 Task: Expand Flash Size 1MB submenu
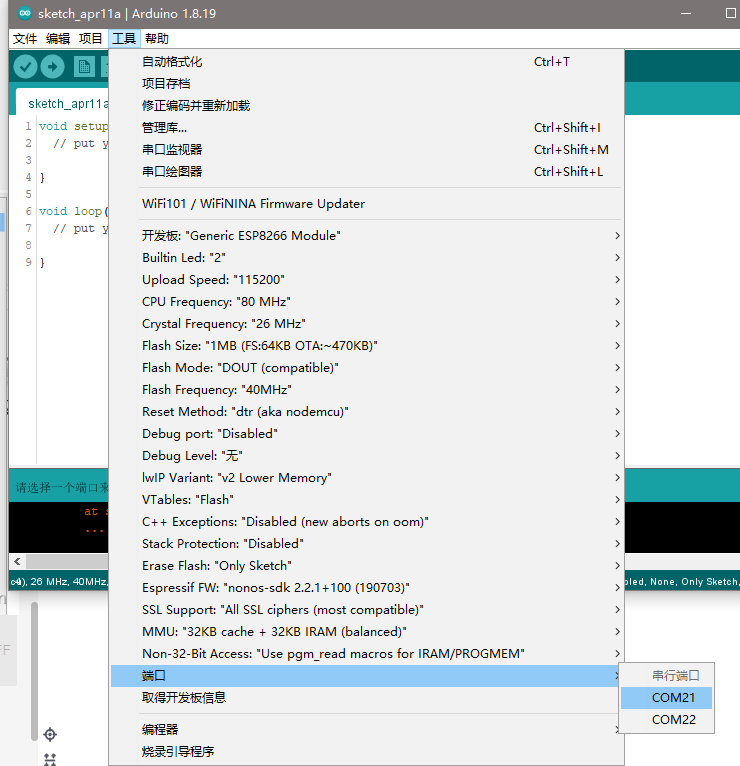(367, 346)
